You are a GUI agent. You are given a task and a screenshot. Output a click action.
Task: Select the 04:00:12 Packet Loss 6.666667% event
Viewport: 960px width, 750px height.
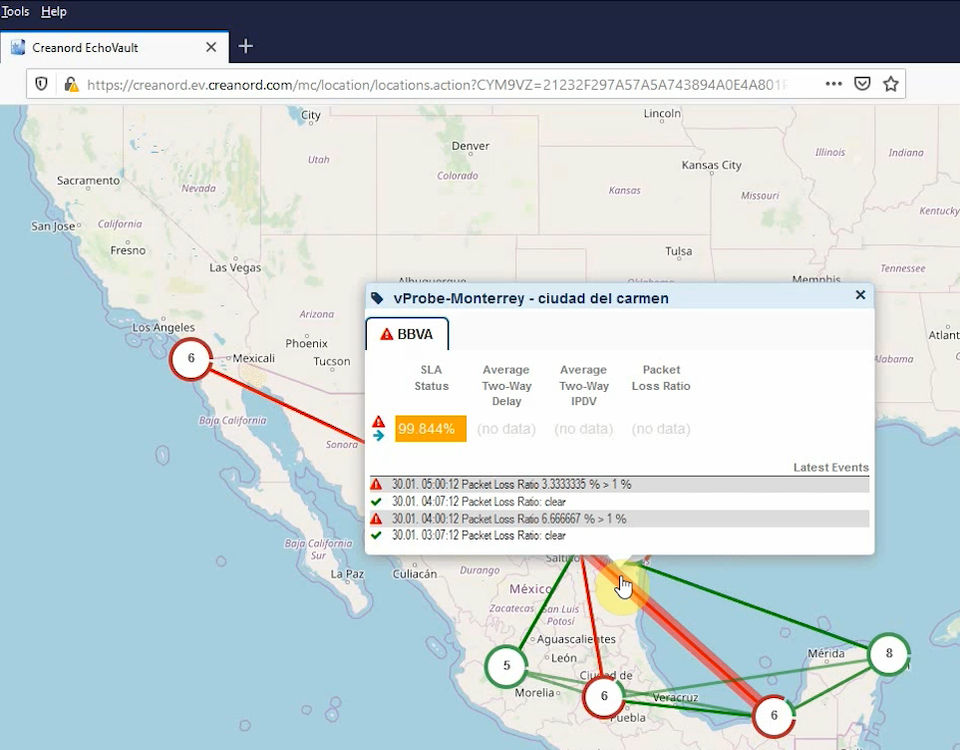tap(619, 519)
